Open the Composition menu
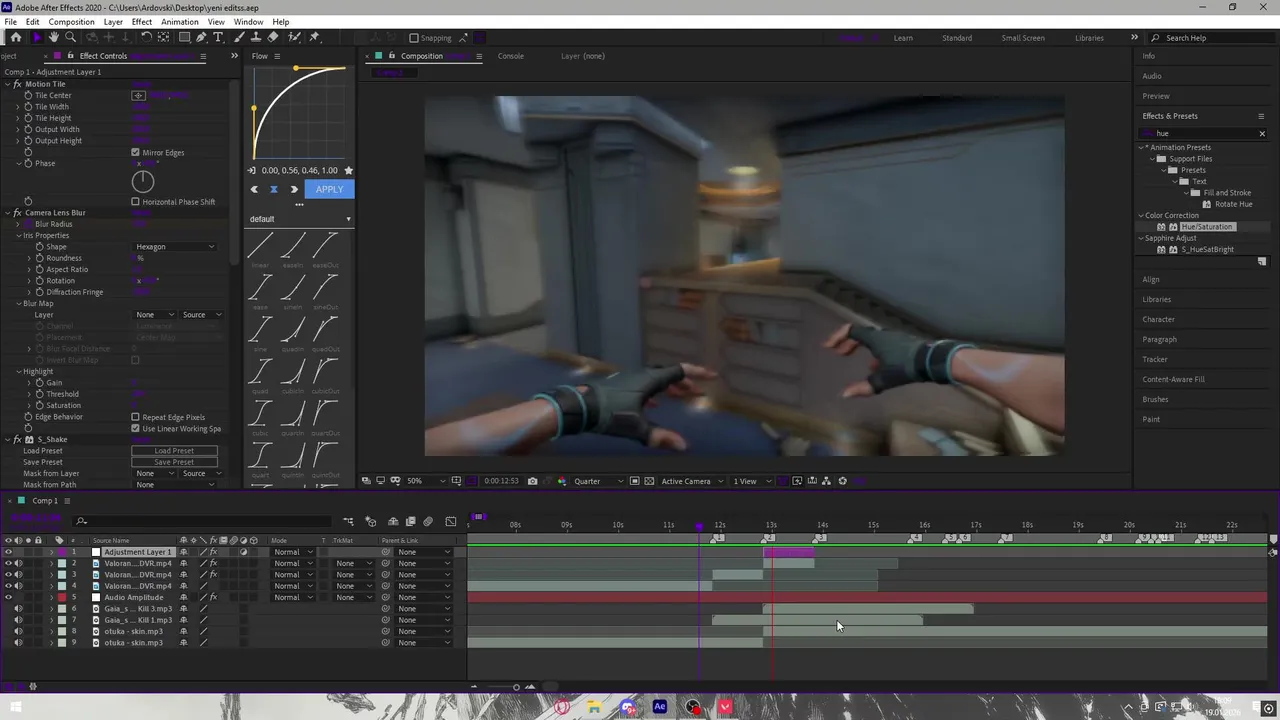 pos(71,22)
